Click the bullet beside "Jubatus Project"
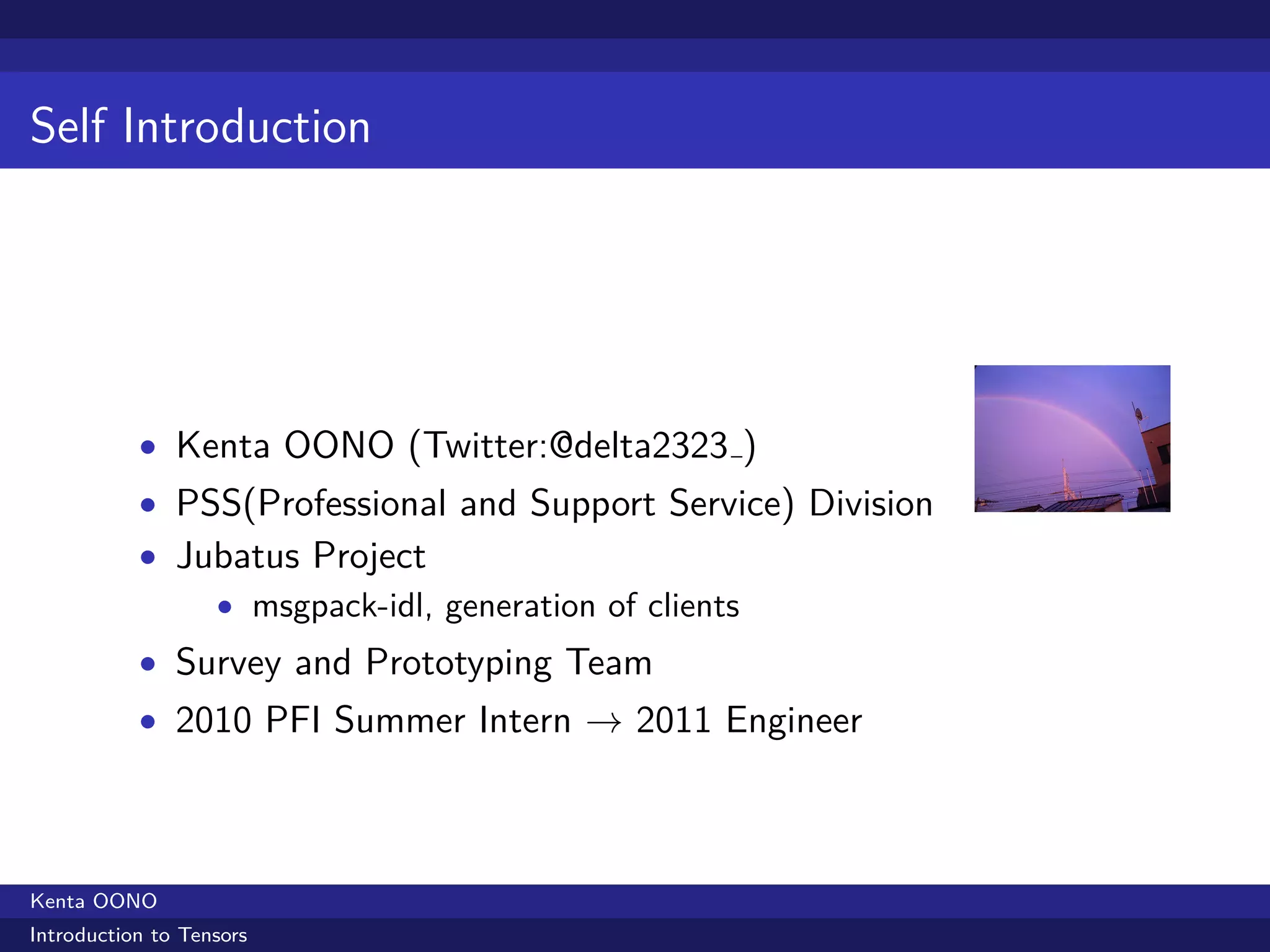 (148, 558)
